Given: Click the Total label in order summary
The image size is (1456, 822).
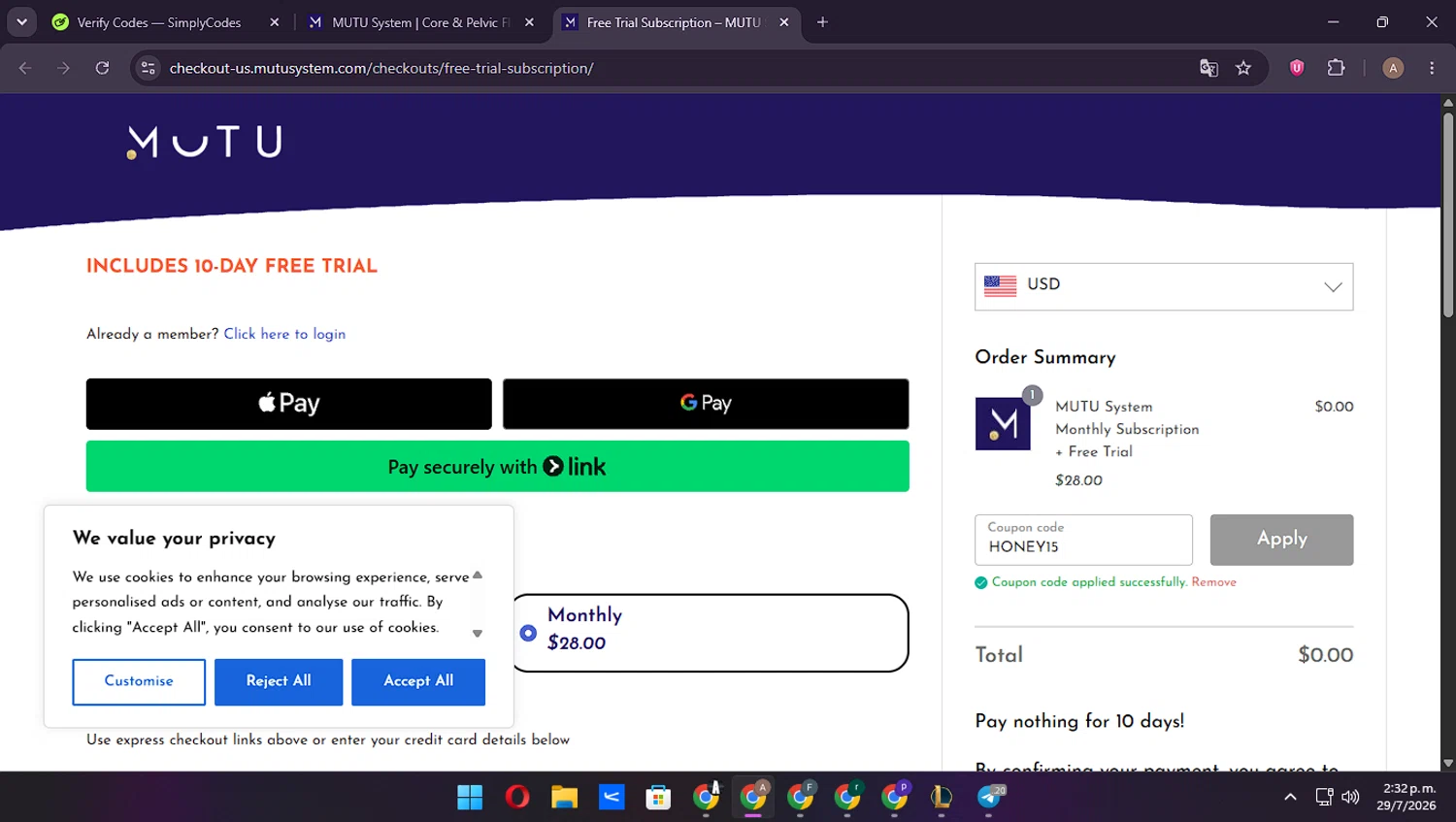Looking at the screenshot, I should pyautogui.click(x=999, y=655).
